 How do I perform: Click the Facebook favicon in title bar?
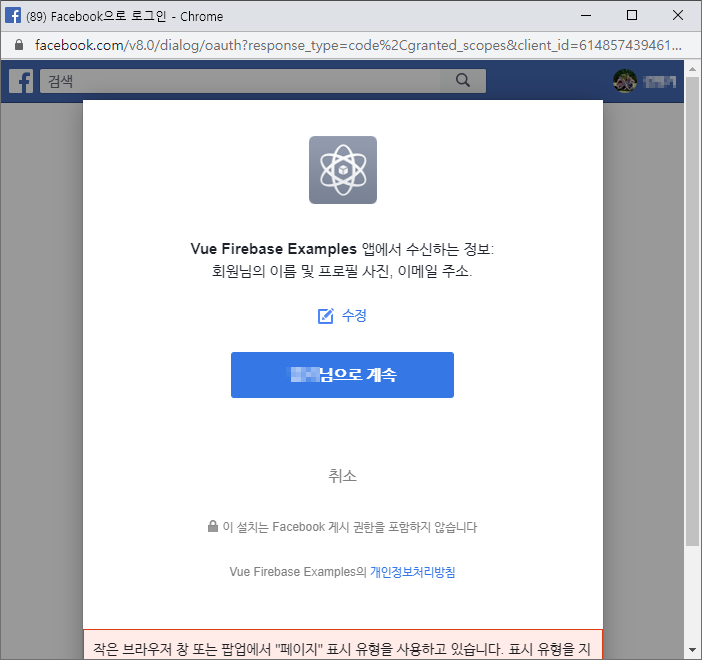(x=13, y=15)
